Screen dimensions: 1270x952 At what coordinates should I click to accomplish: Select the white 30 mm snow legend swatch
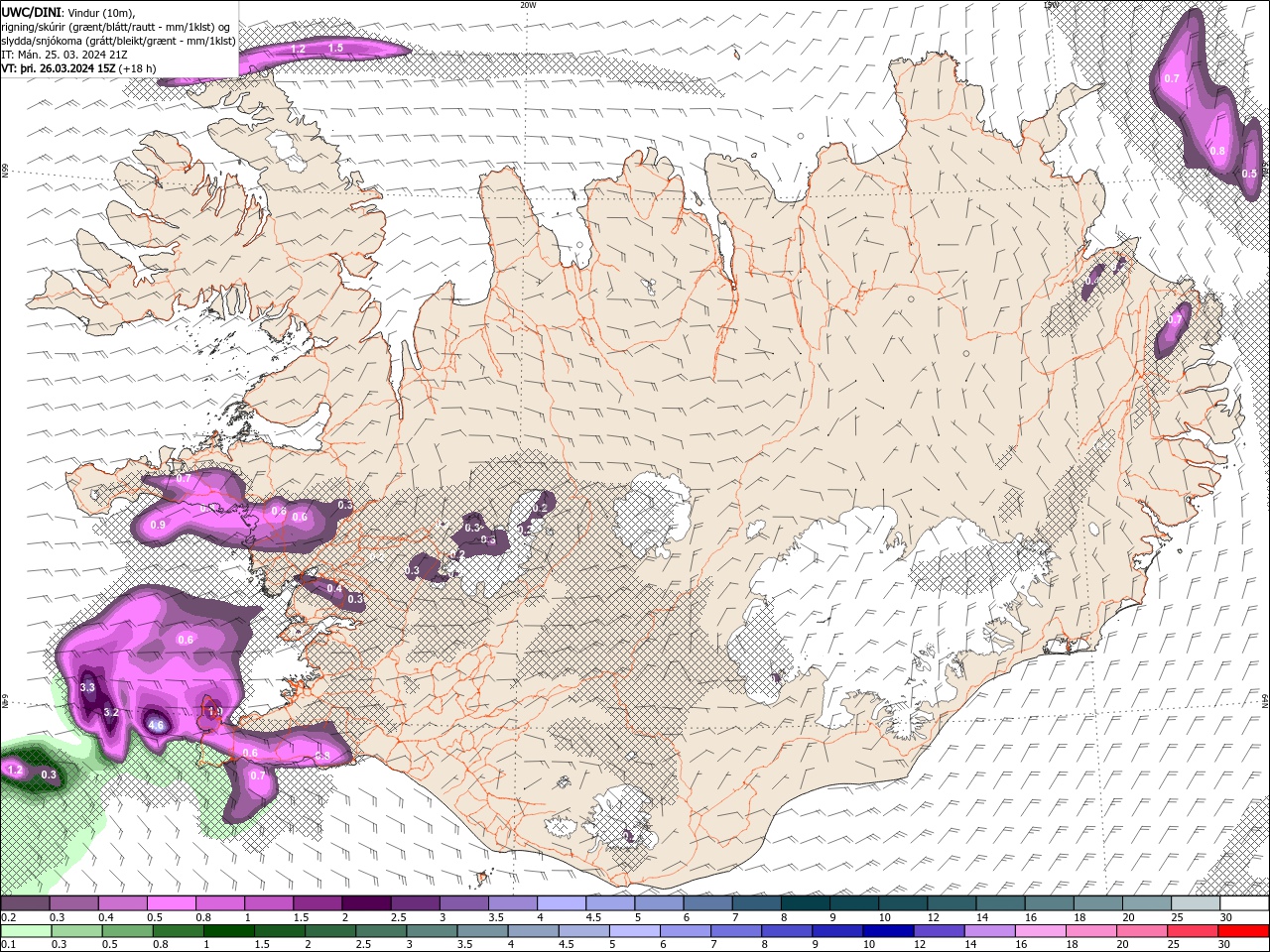pos(1244,903)
